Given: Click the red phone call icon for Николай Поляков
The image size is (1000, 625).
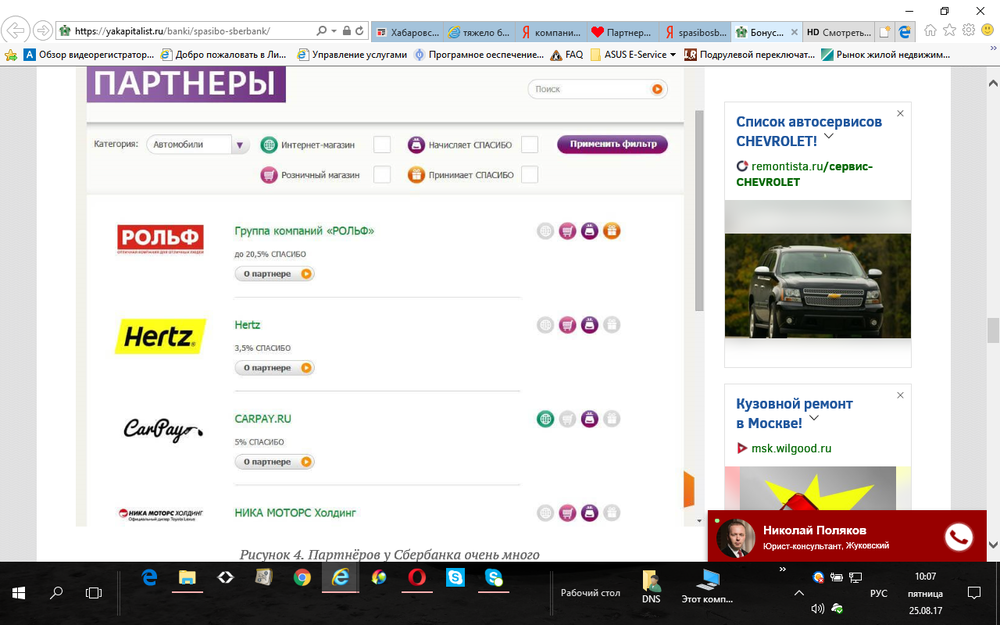Looking at the screenshot, I should pos(958,537).
